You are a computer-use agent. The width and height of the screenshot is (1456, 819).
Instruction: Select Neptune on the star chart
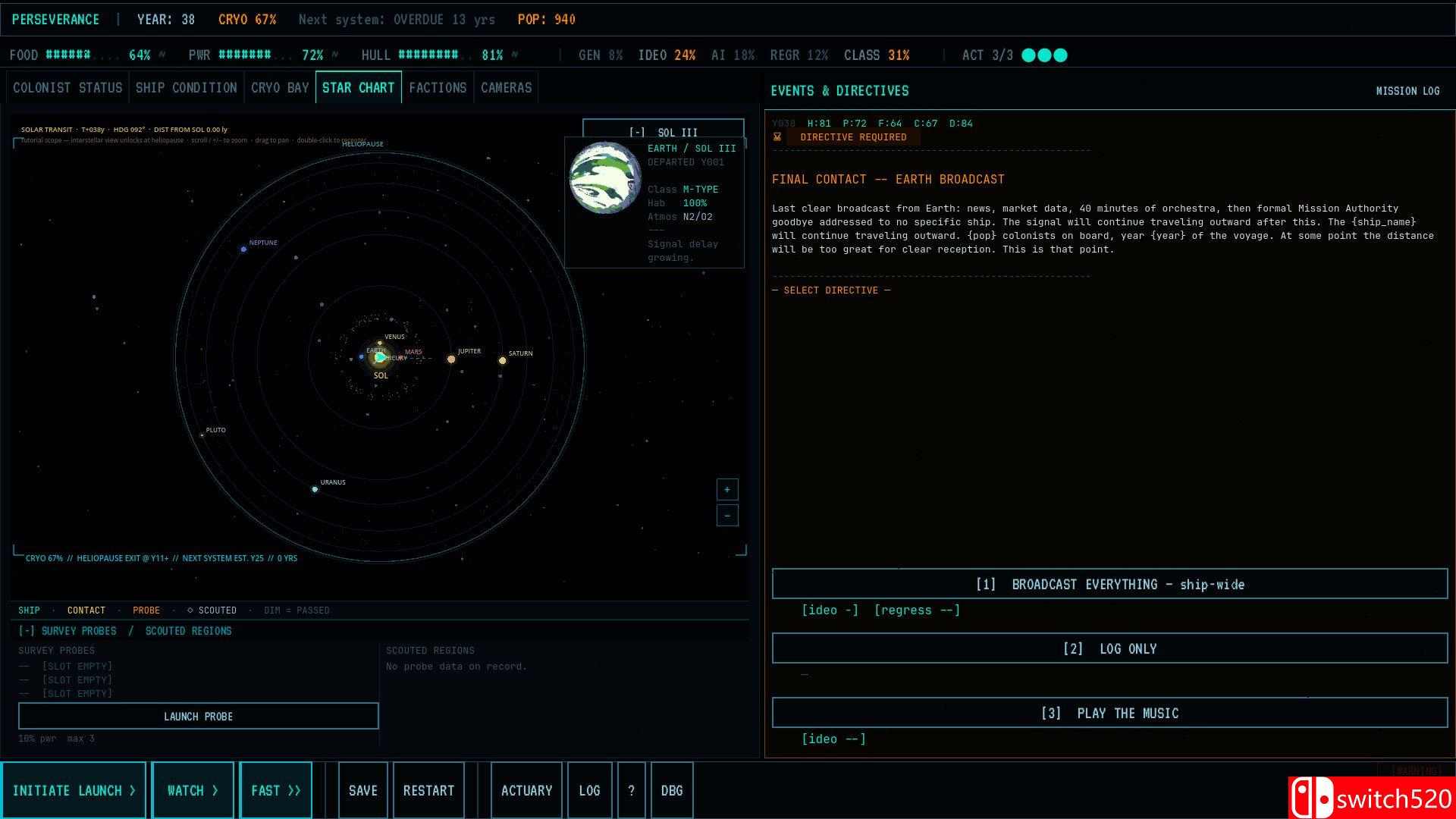(243, 249)
